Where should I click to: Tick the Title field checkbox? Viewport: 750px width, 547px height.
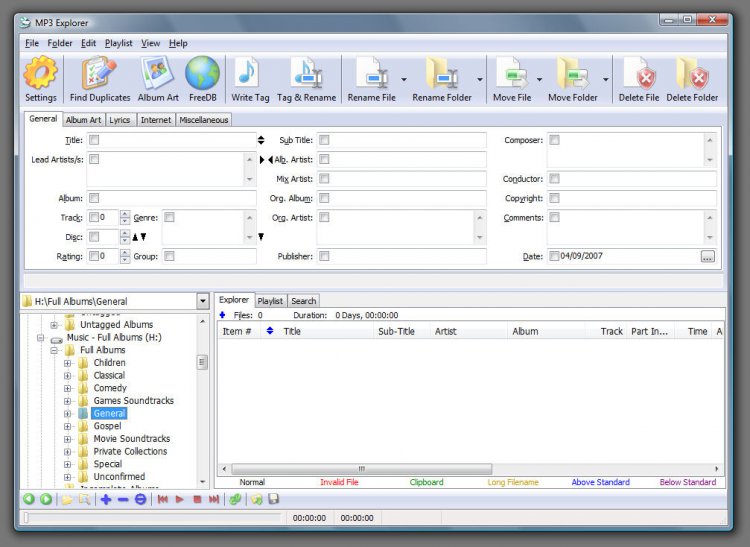(x=94, y=140)
